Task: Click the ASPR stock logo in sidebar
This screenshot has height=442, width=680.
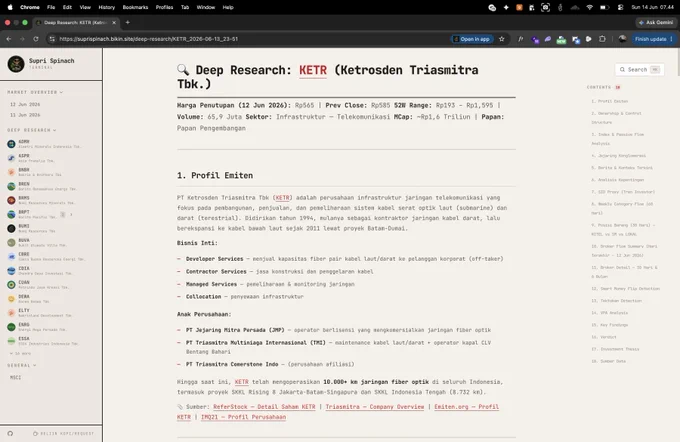Action: pyautogui.click(x=11, y=158)
